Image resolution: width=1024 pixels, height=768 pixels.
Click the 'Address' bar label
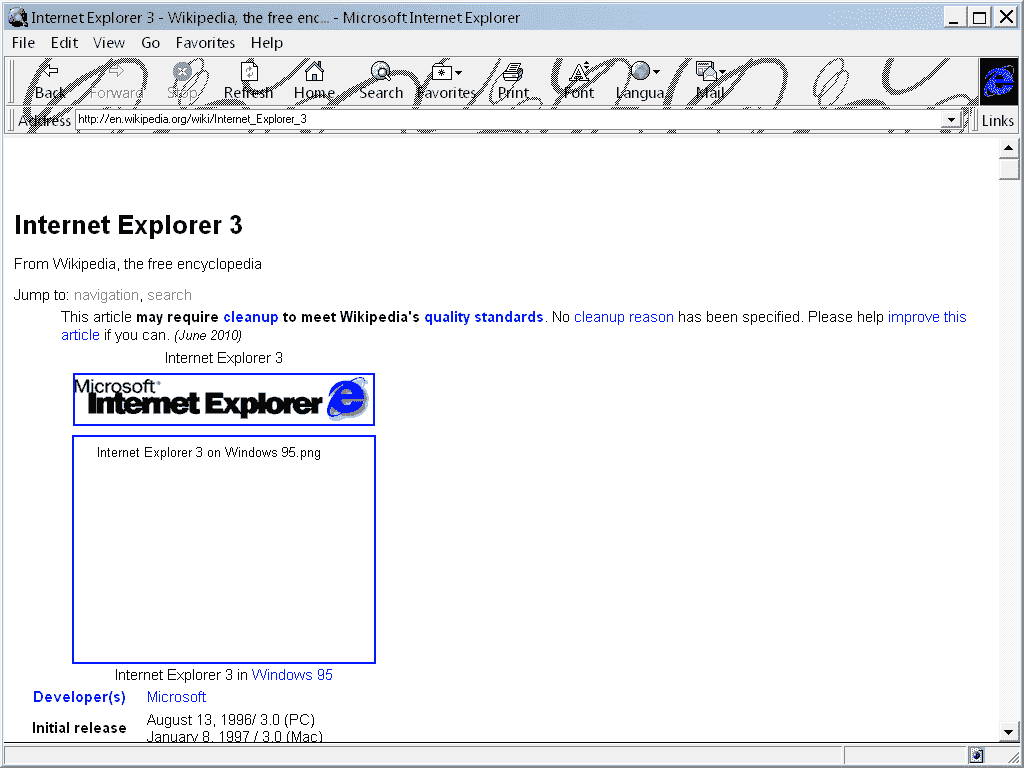coord(44,121)
